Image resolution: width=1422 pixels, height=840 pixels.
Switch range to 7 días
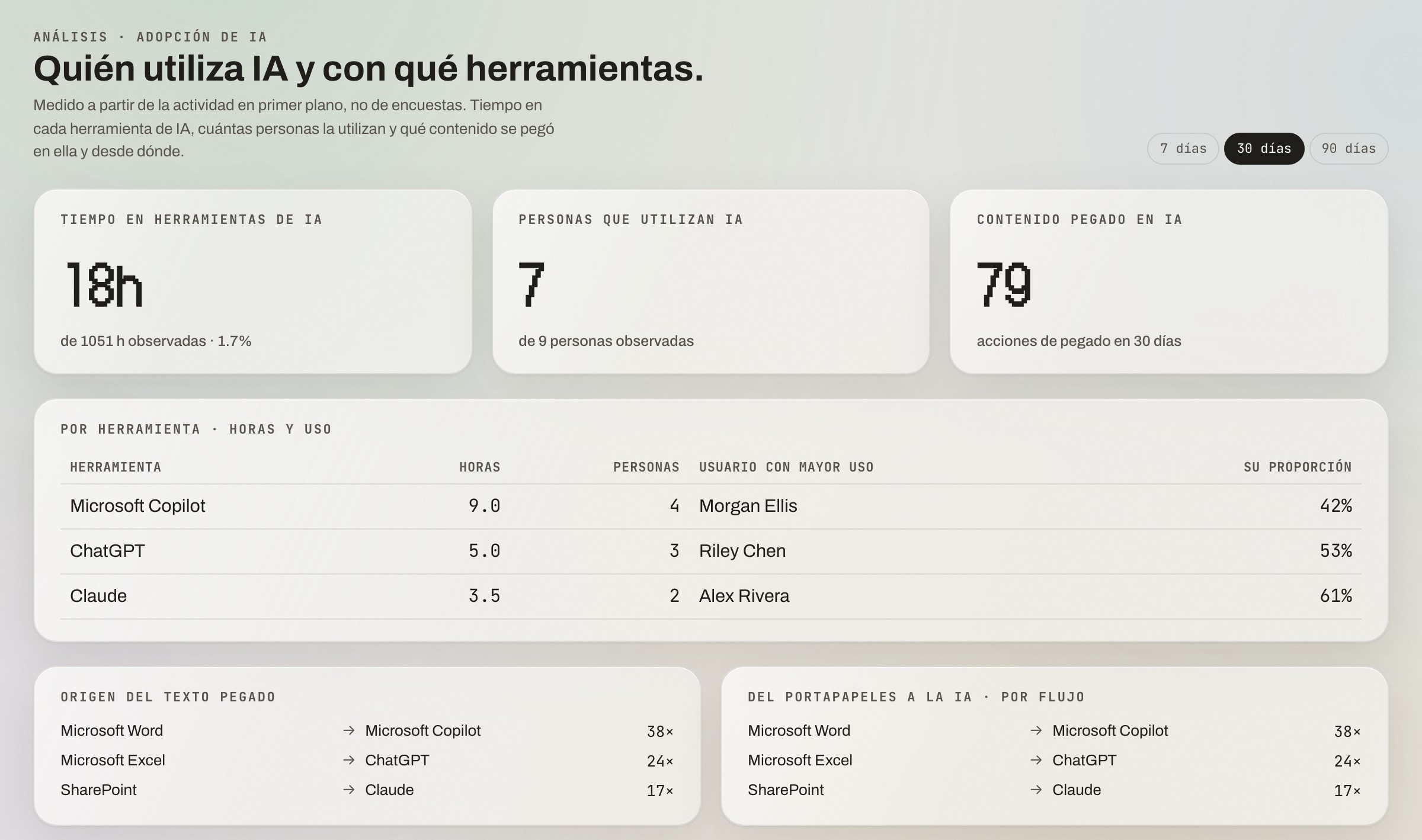(1183, 149)
